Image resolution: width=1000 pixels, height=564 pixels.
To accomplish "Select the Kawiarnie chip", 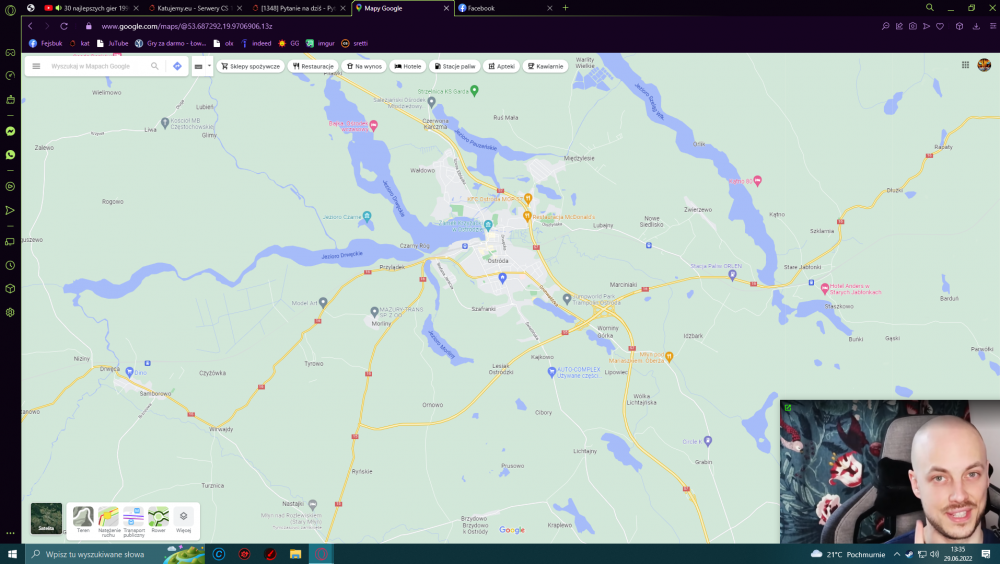I will point(545,66).
